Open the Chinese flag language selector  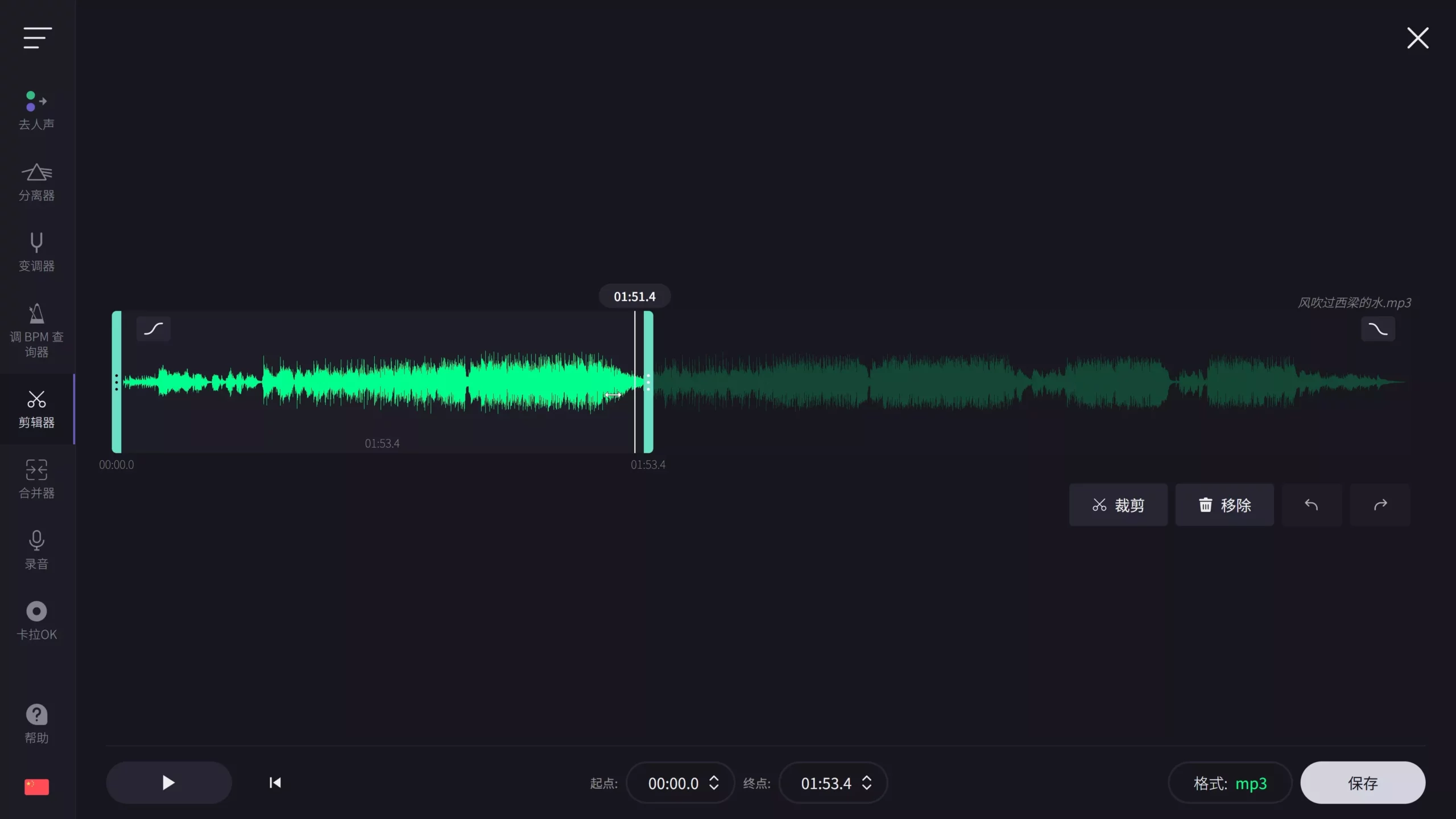click(36, 787)
